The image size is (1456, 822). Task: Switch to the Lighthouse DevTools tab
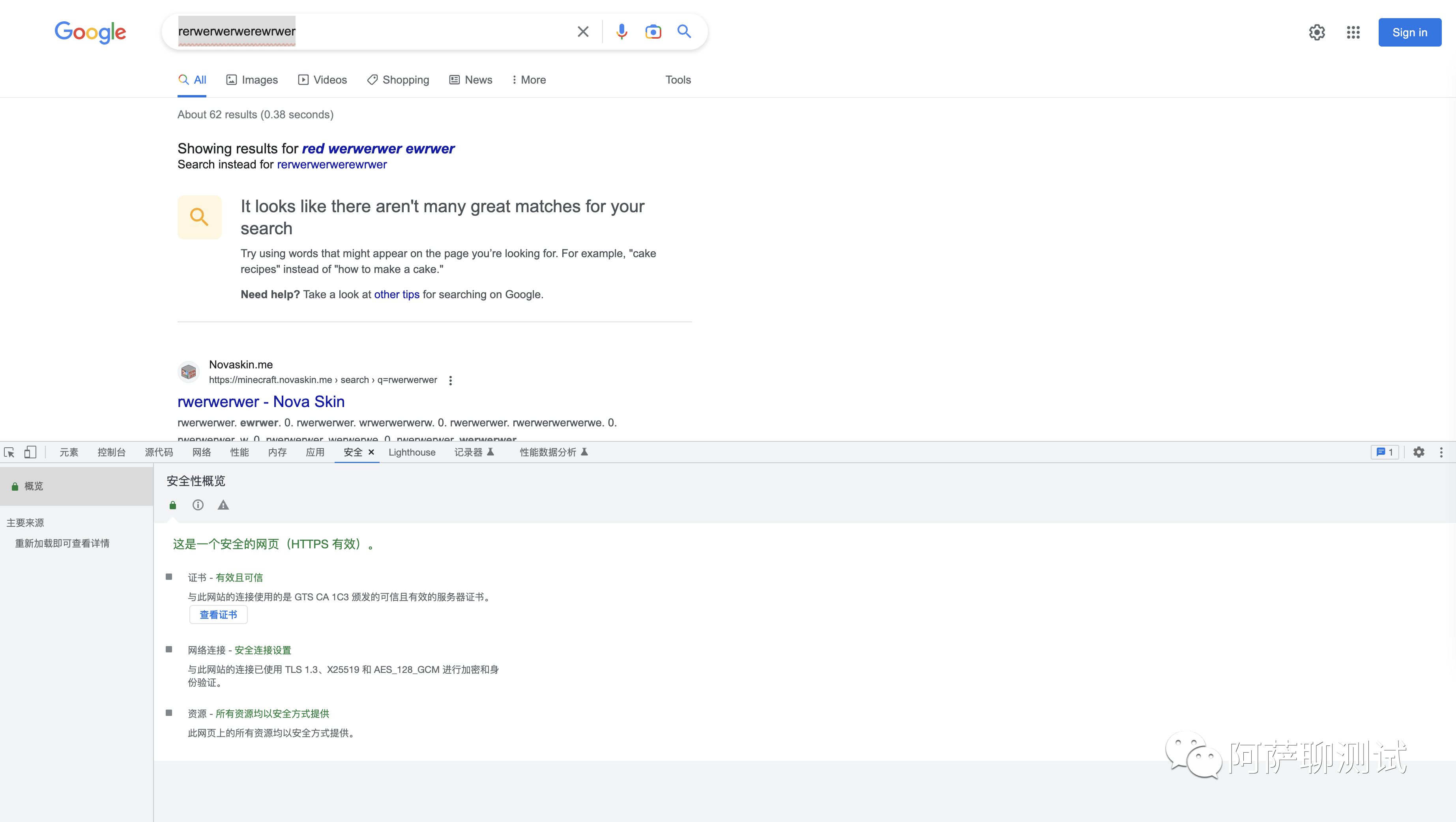coord(412,452)
